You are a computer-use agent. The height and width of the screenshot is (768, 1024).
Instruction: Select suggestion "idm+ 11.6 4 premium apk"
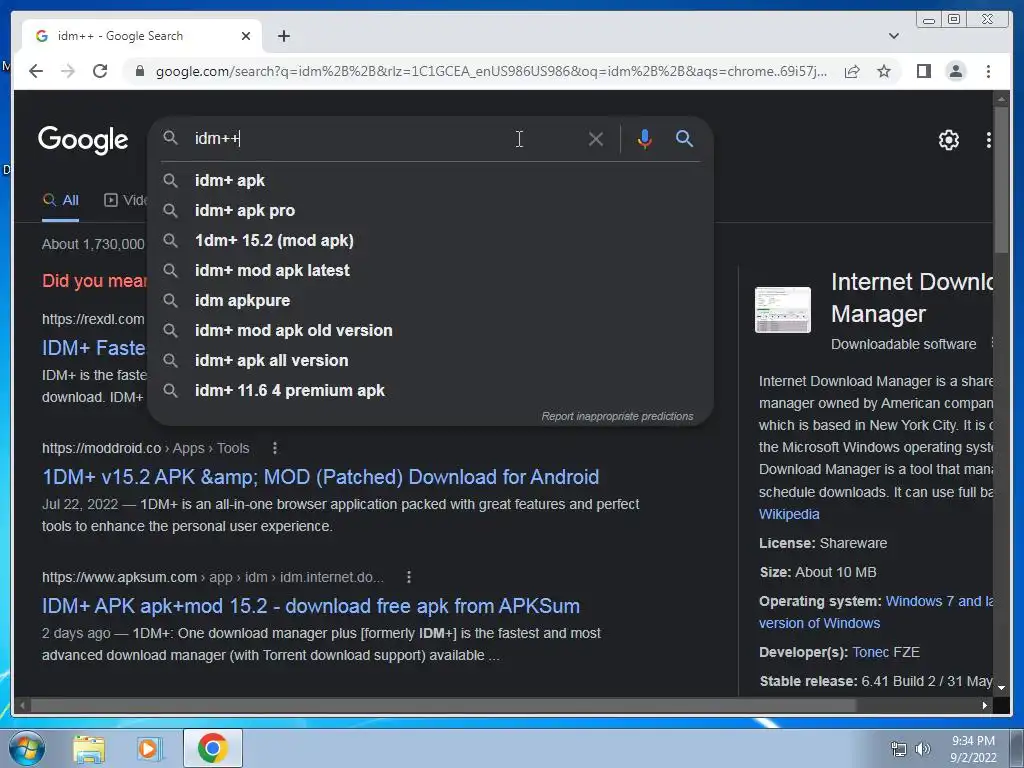coord(430,391)
